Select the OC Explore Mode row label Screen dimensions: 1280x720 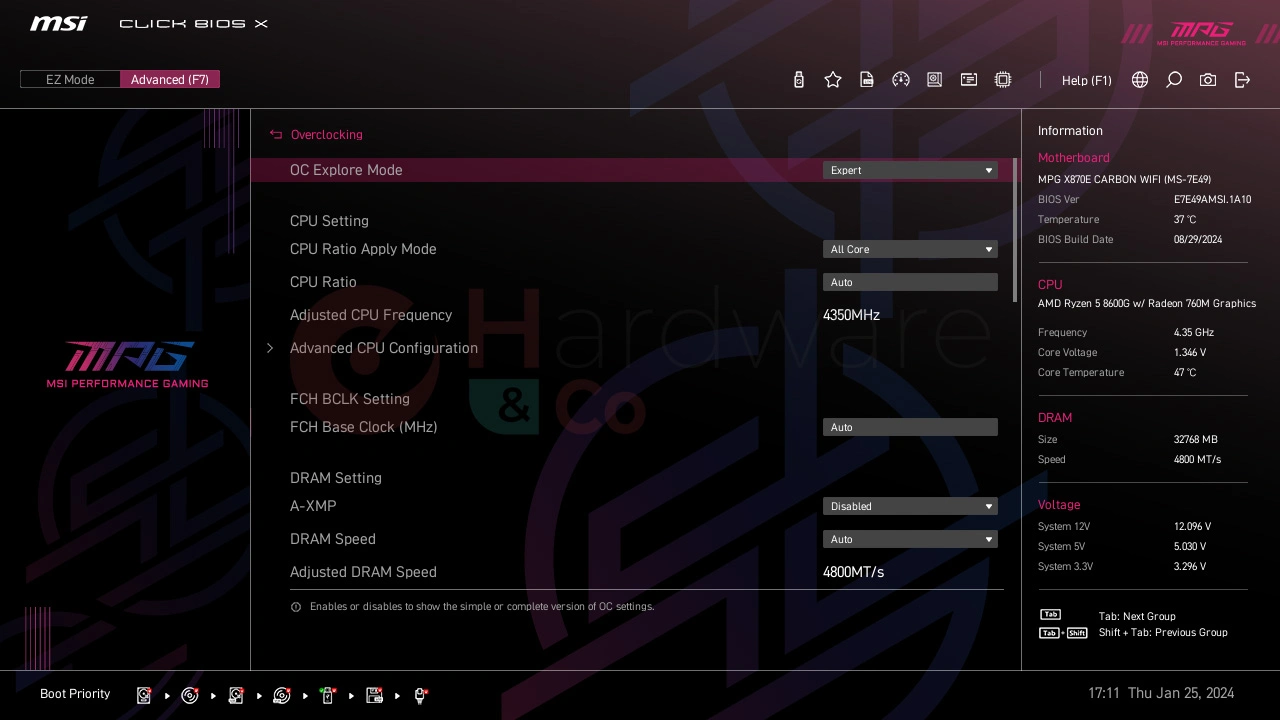click(x=346, y=170)
